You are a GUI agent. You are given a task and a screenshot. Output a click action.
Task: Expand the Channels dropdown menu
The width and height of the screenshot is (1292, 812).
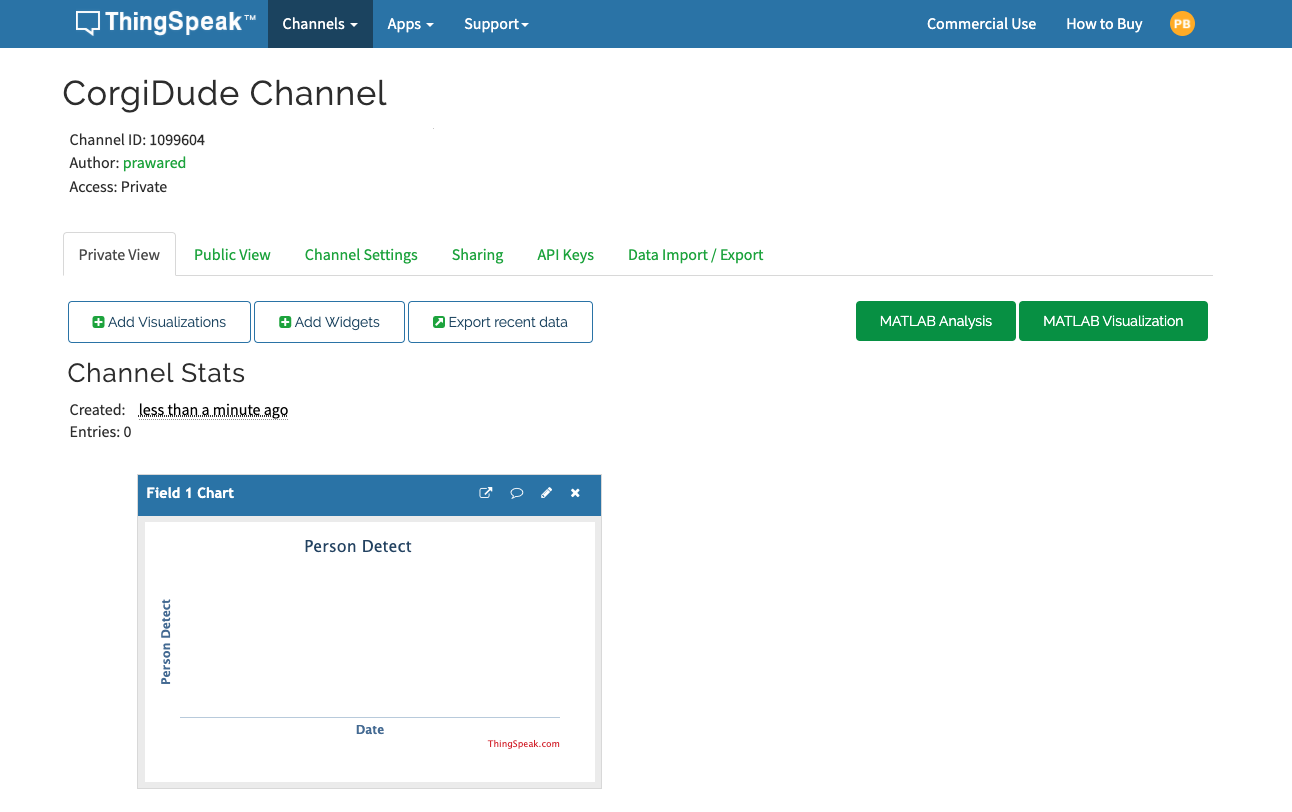320,24
